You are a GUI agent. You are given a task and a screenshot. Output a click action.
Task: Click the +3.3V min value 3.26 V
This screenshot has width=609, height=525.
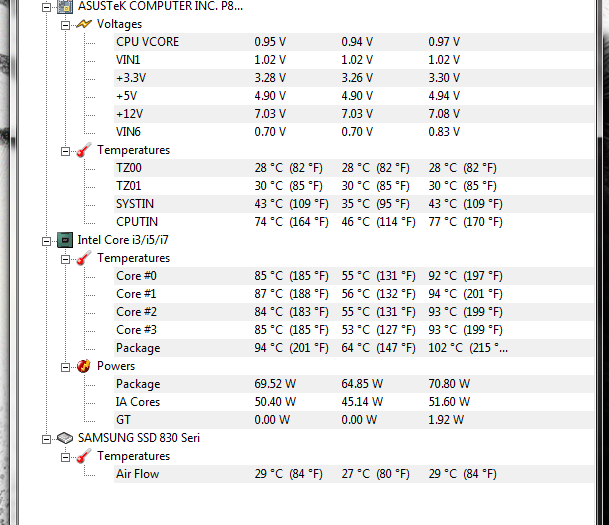(357, 78)
